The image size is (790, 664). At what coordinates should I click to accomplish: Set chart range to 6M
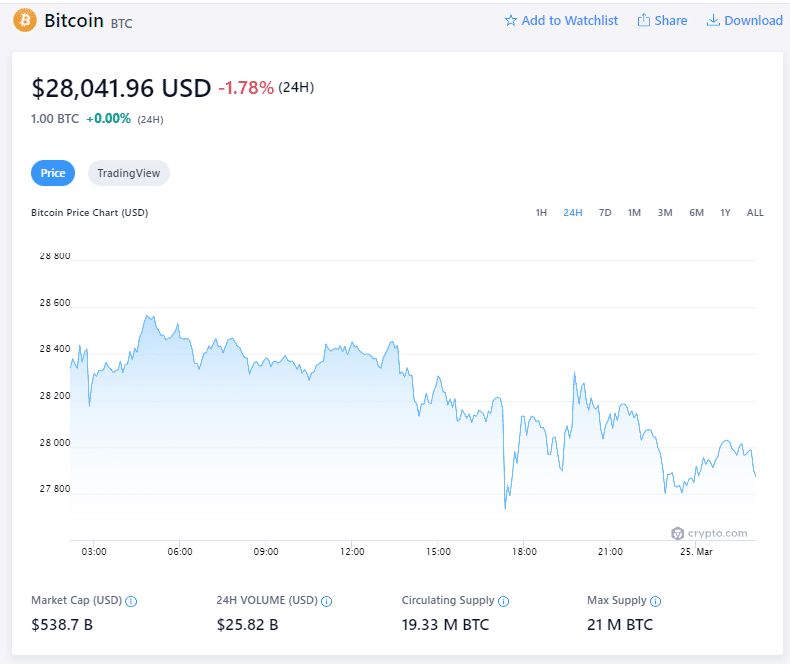(x=696, y=213)
